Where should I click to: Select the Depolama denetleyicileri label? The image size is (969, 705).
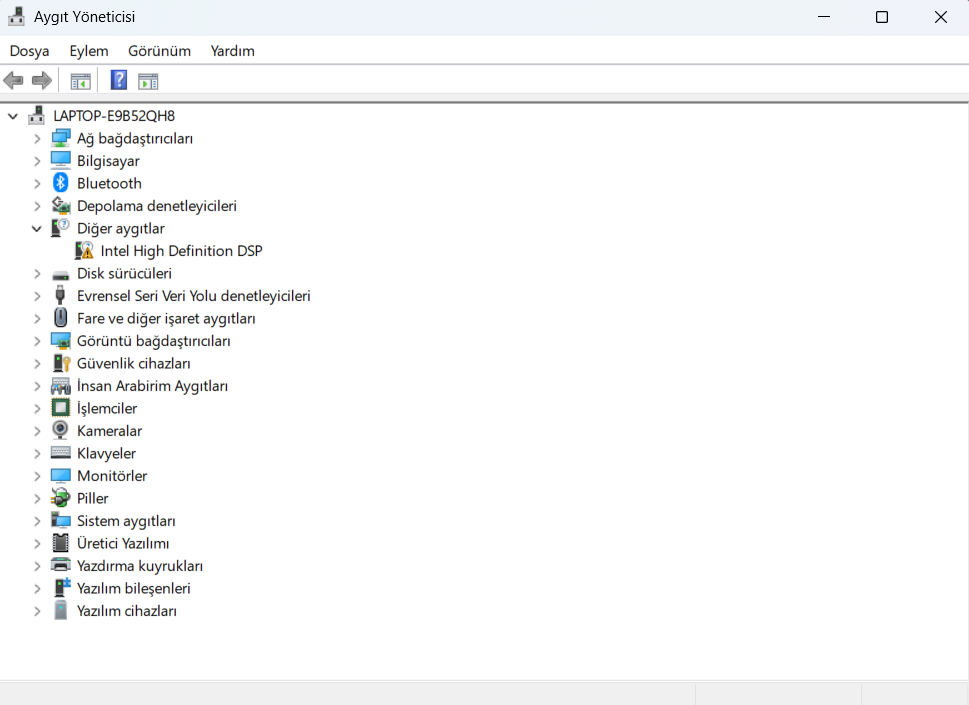(x=157, y=206)
